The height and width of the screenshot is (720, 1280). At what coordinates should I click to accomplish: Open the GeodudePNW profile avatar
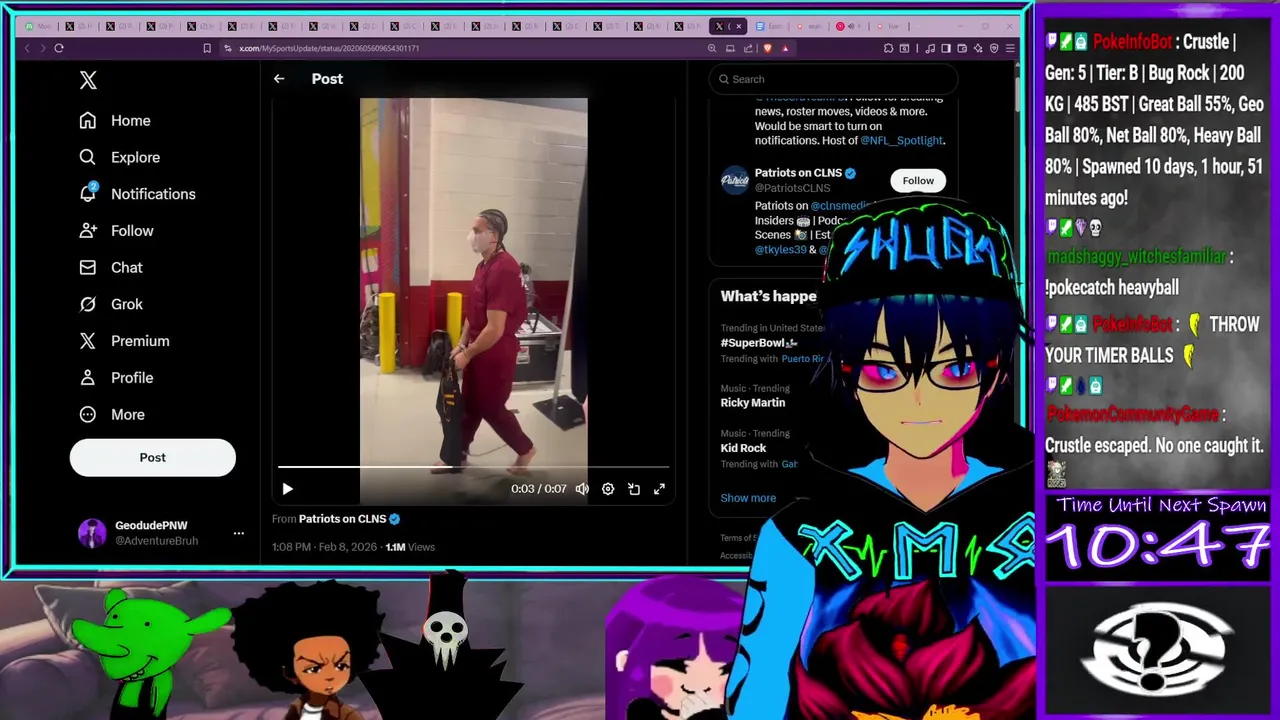tap(92, 533)
